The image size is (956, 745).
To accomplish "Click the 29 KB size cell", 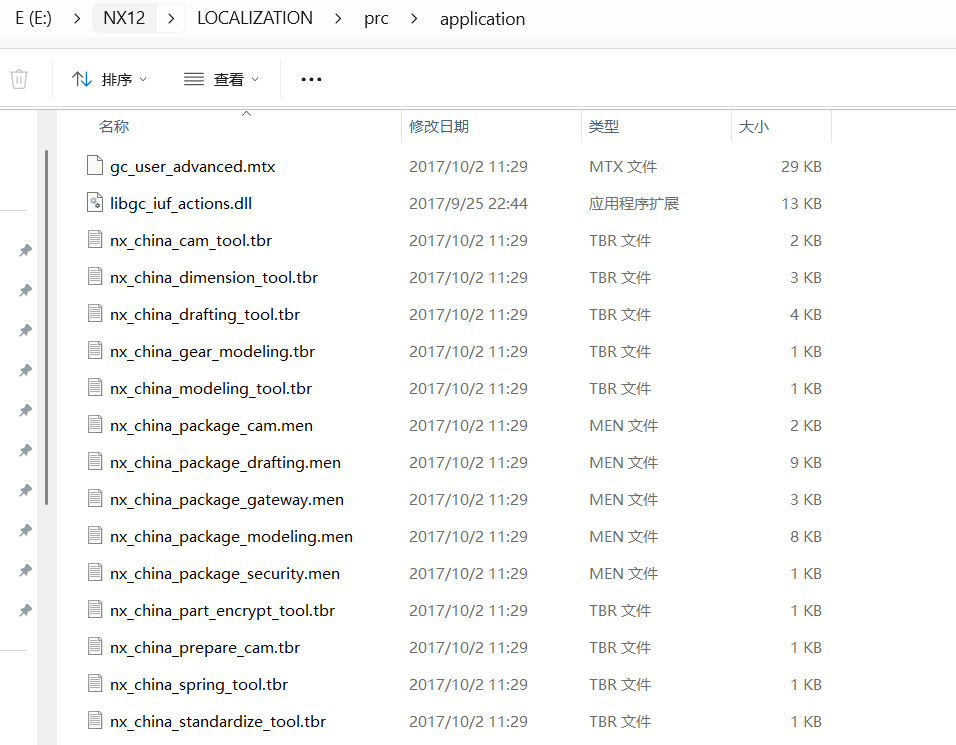I will click(x=801, y=166).
